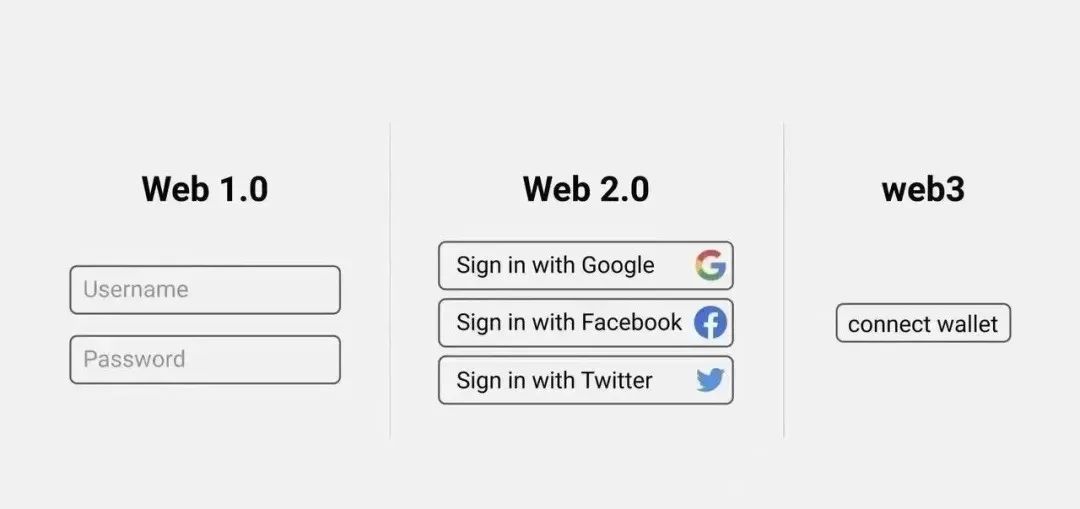This screenshot has width=1080, height=509.
Task: Click the Google "G" logo icon
Action: coord(710,265)
